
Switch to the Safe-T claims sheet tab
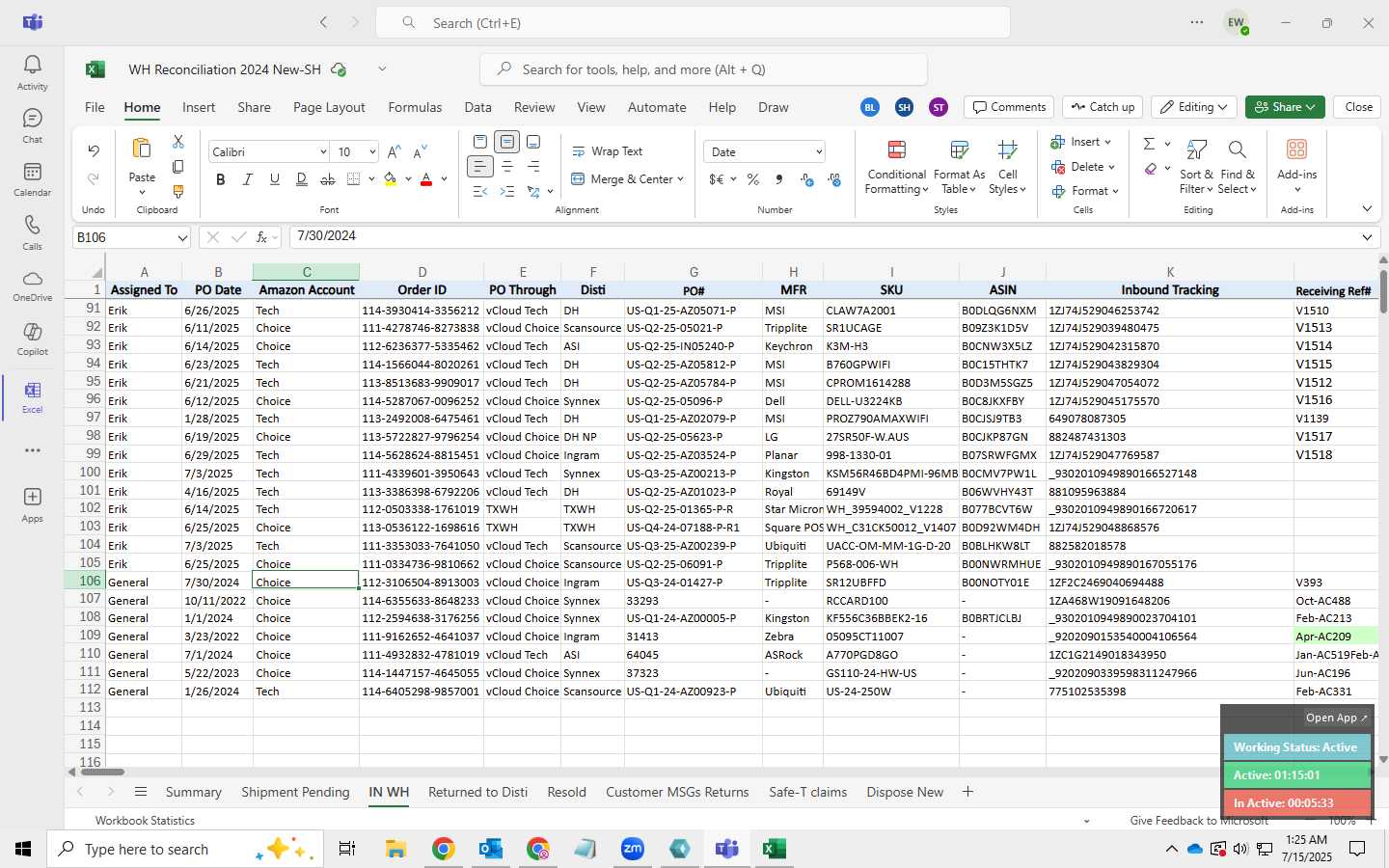[807, 792]
